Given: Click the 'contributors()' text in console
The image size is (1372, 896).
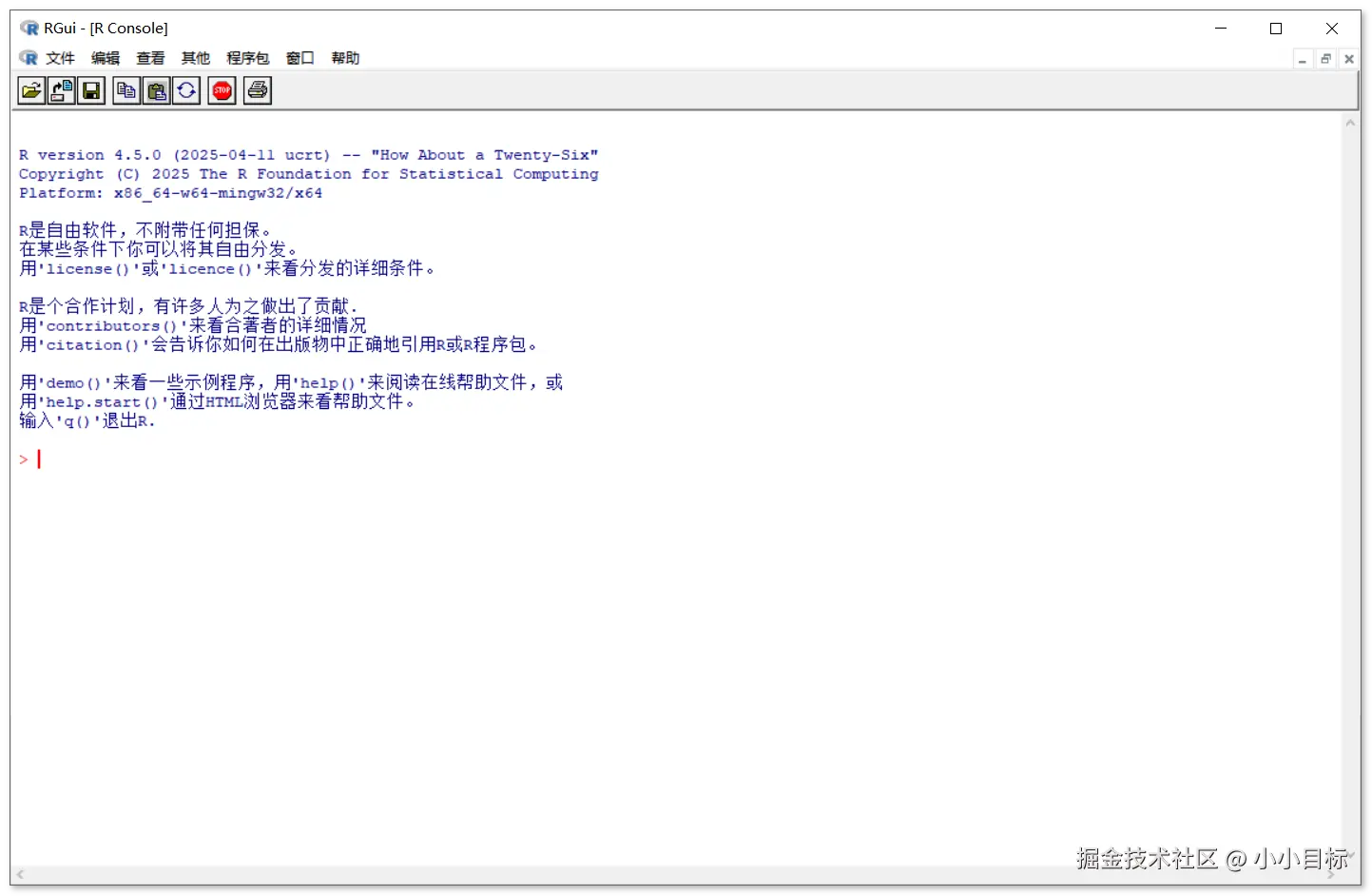Looking at the screenshot, I should click(x=111, y=326).
